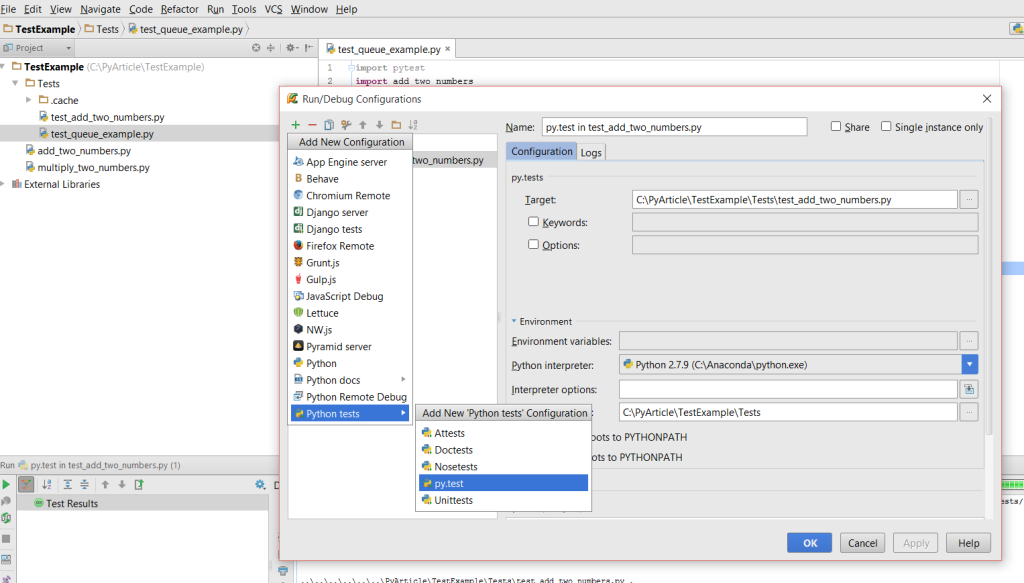Select test_add_two_numbers.py in Project tree
This screenshot has height=583, width=1024.
(x=108, y=117)
